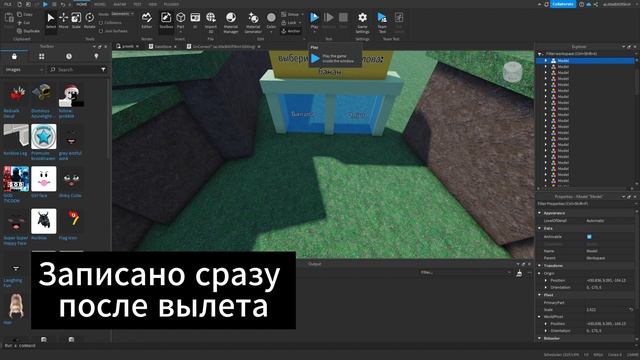Open the Color picker dropdown arrow
The width and height of the screenshot is (640, 360).
271,31
